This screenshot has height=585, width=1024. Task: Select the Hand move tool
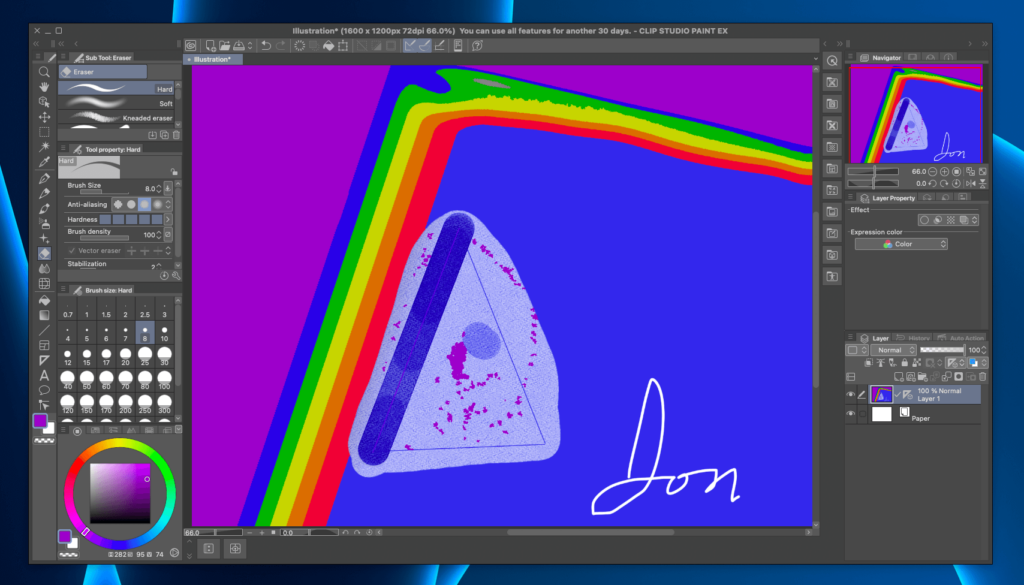(x=44, y=87)
